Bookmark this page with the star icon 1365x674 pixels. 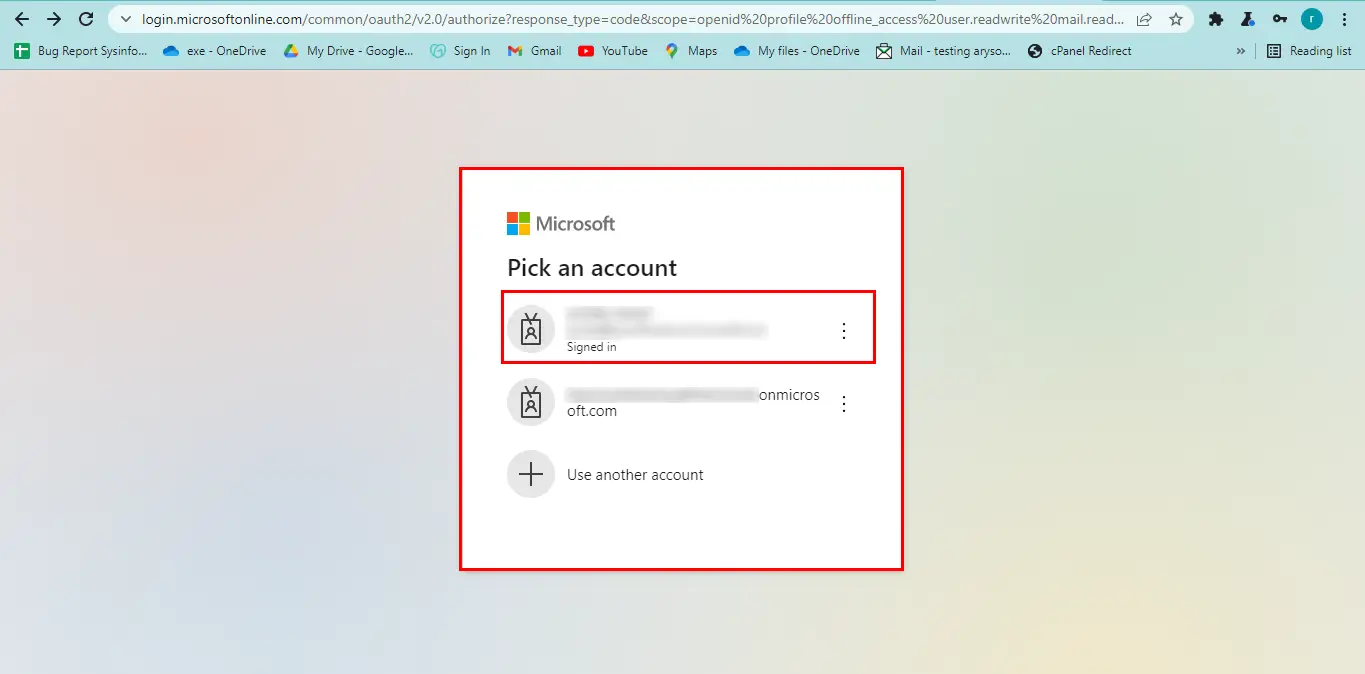[1176, 19]
